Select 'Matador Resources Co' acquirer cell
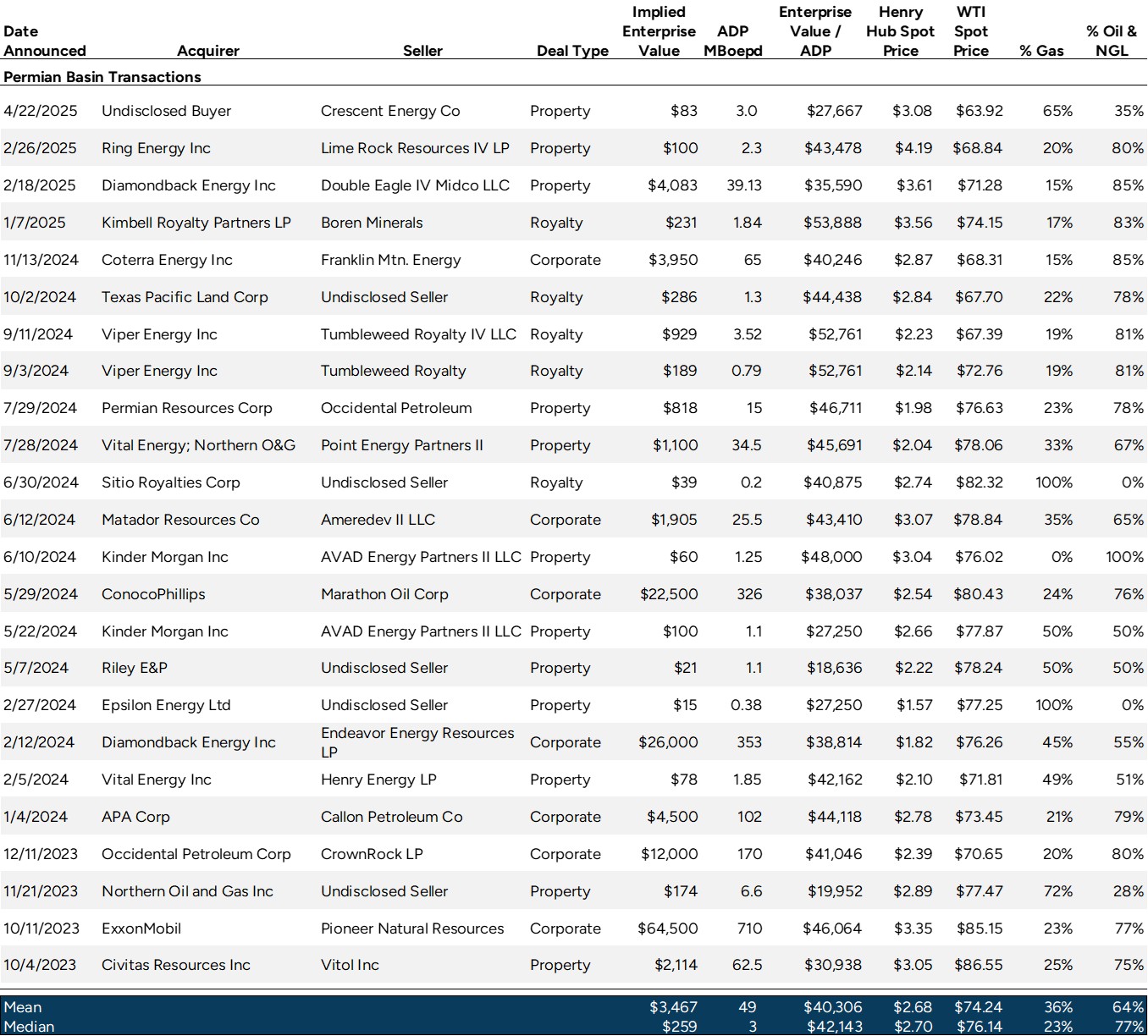 [x=180, y=520]
